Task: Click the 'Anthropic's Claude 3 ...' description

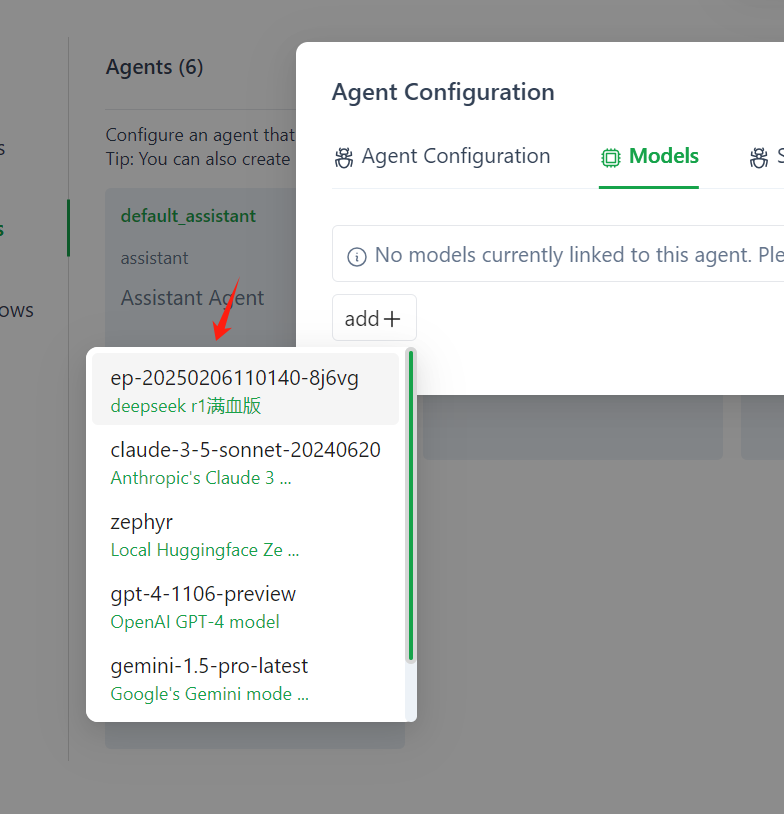Action: click(201, 478)
